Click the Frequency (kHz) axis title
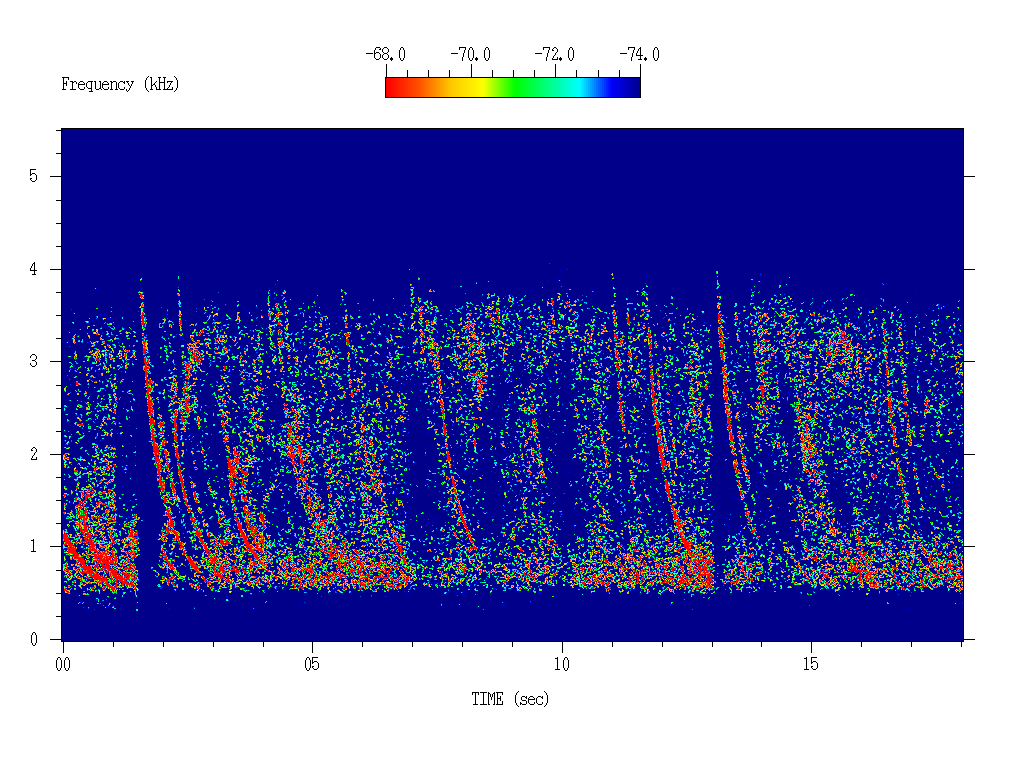The height and width of the screenshot is (768, 1024). (x=120, y=85)
